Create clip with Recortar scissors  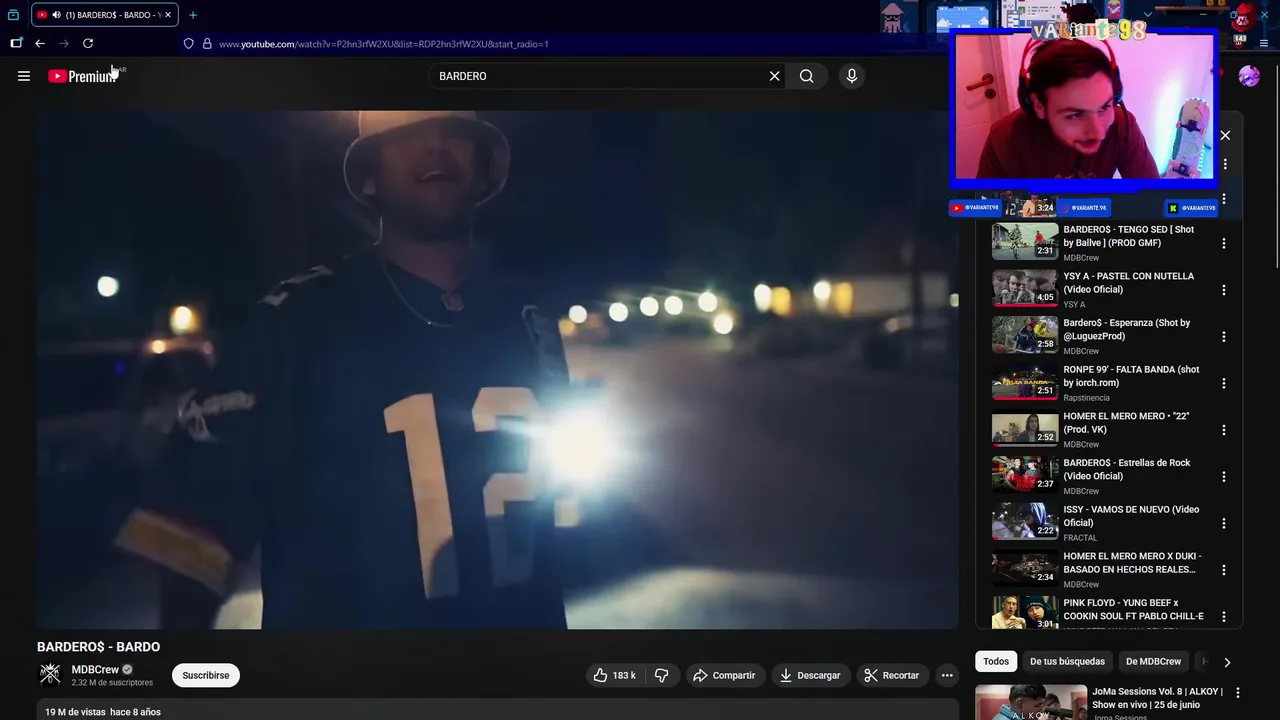coord(892,675)
